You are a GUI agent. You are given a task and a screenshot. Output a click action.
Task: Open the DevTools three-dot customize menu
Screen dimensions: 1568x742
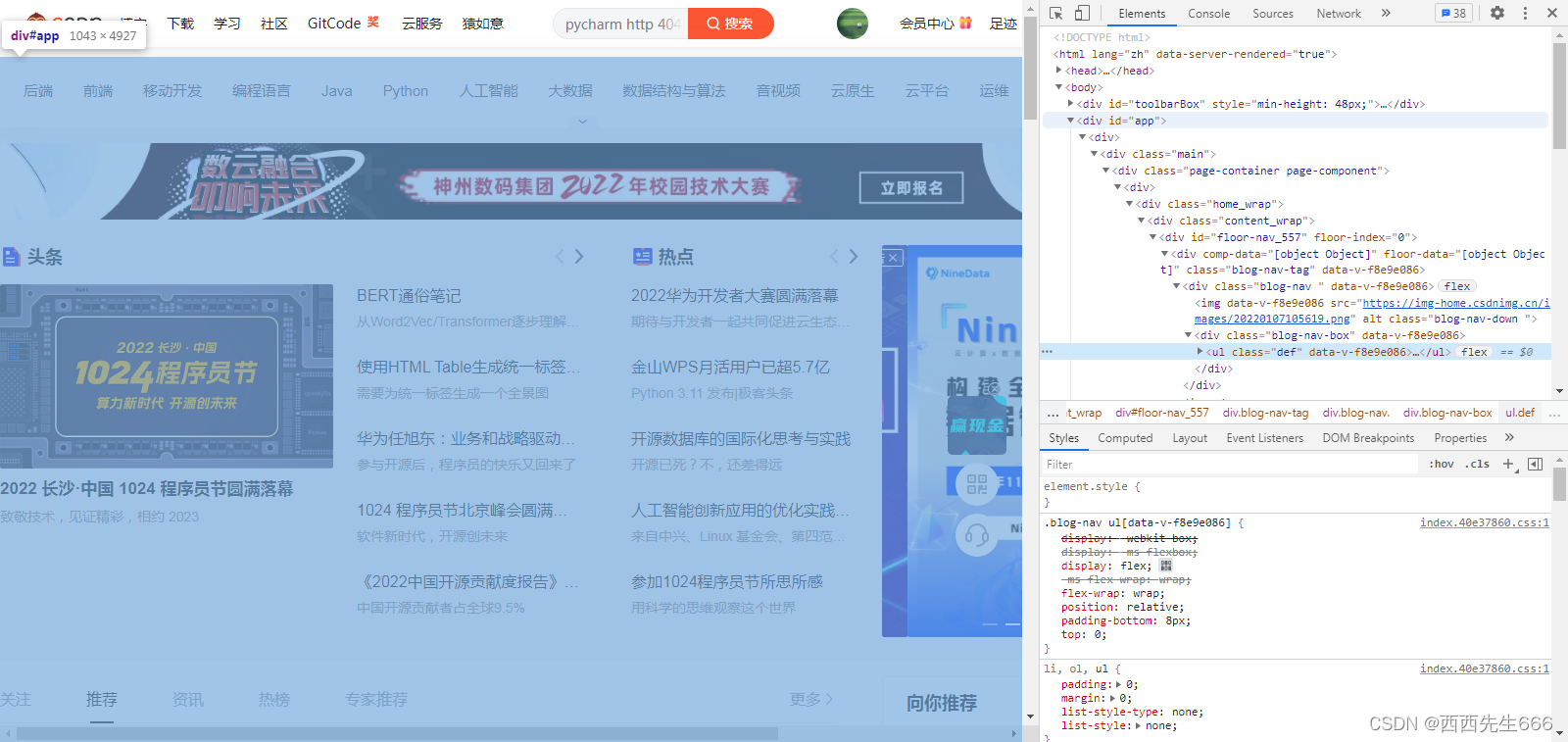(x=1525, y=13)
